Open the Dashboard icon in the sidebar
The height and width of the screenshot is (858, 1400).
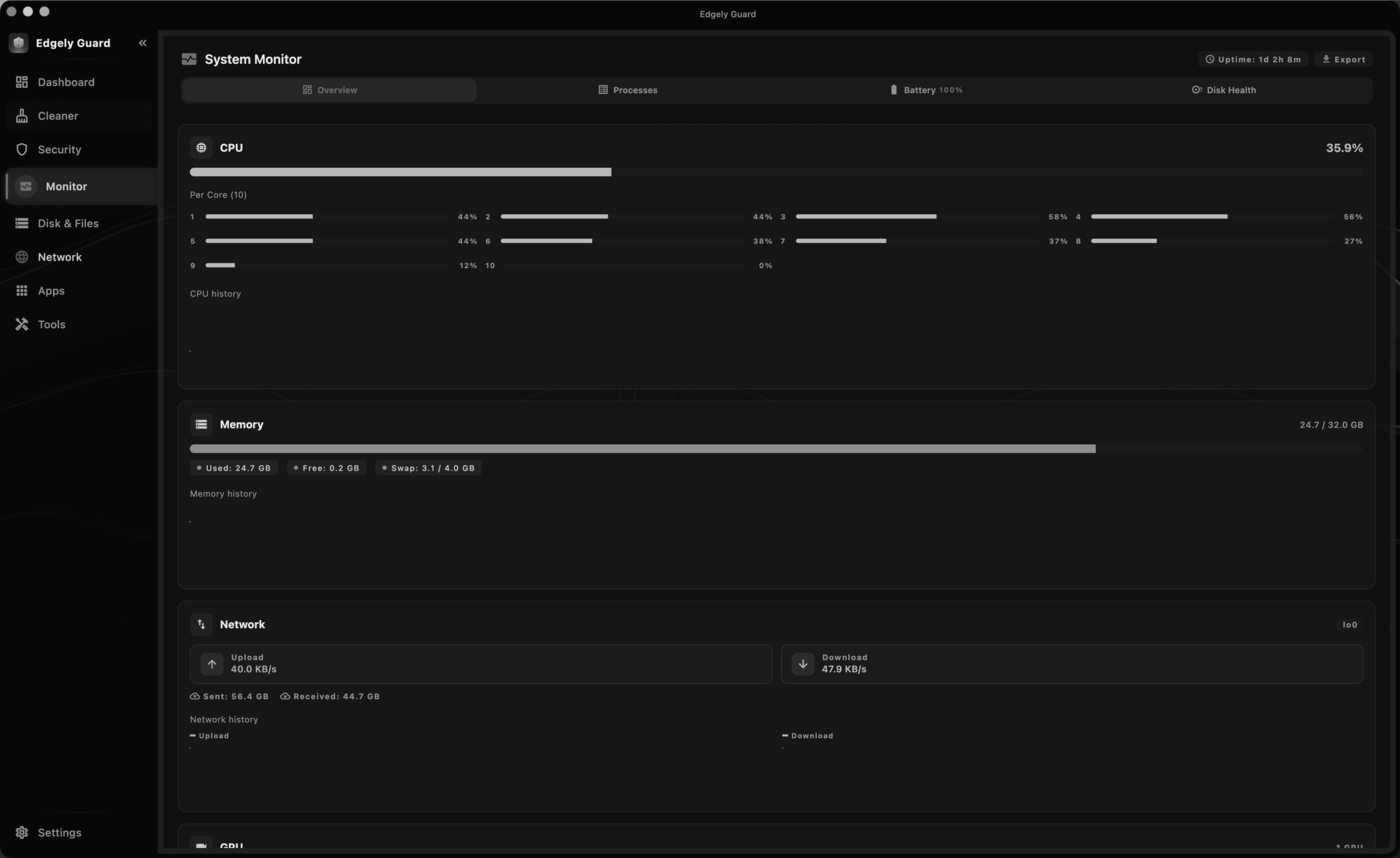[x=22, y=82]
